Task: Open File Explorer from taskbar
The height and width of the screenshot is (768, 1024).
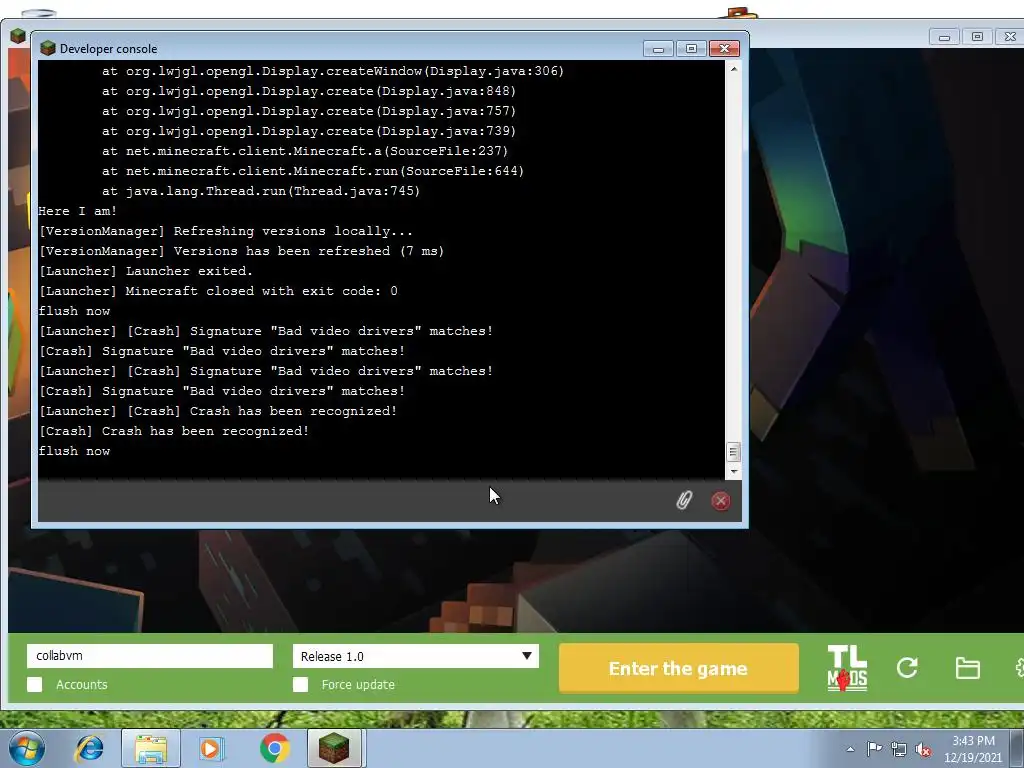Action: click(150, 748)
